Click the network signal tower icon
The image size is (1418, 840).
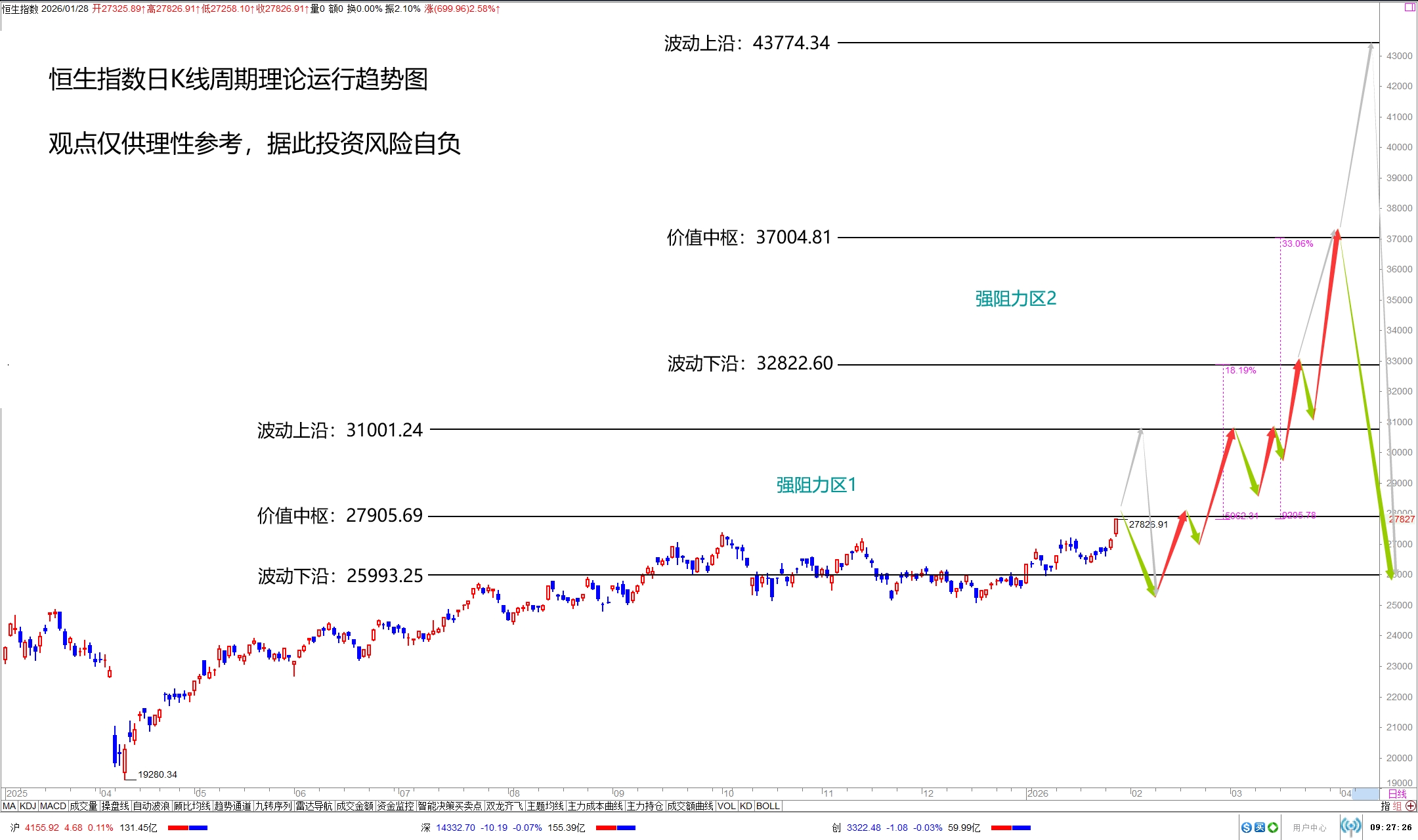(1350, 826)
